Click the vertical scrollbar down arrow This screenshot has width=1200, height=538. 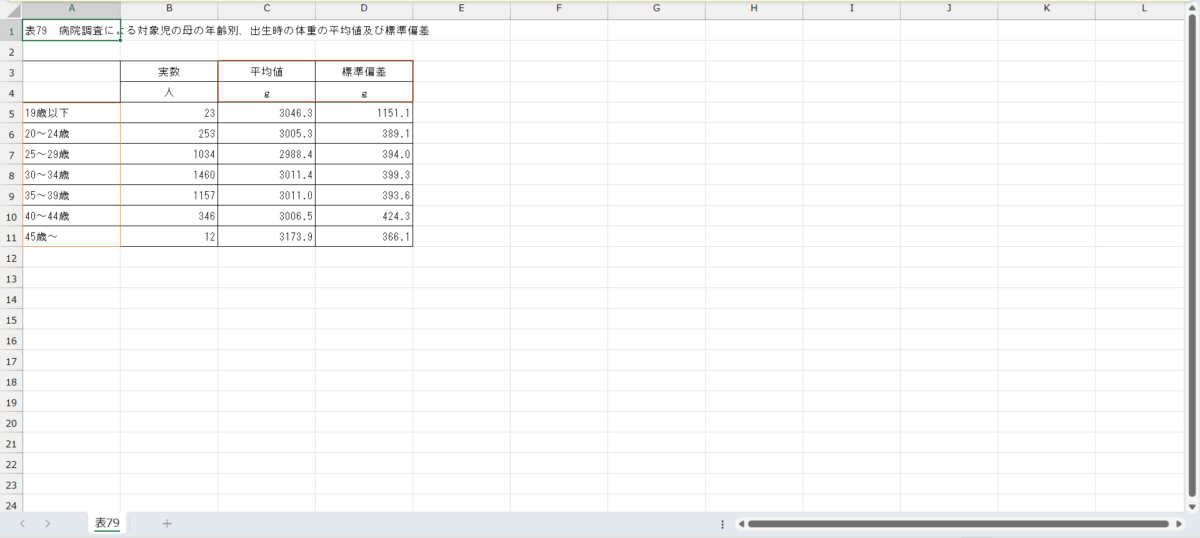(x=1191, y=507)
